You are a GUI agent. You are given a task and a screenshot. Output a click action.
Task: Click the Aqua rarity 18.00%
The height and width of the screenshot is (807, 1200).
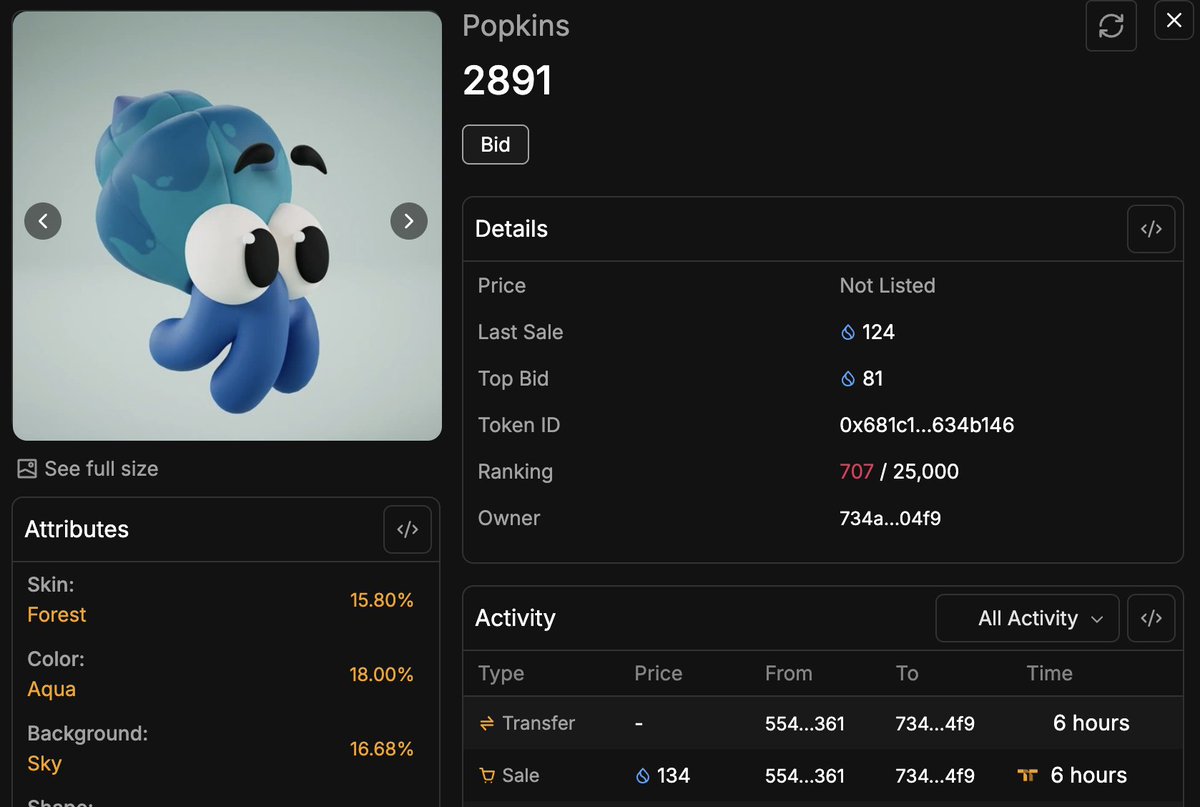tap(382, 675)
